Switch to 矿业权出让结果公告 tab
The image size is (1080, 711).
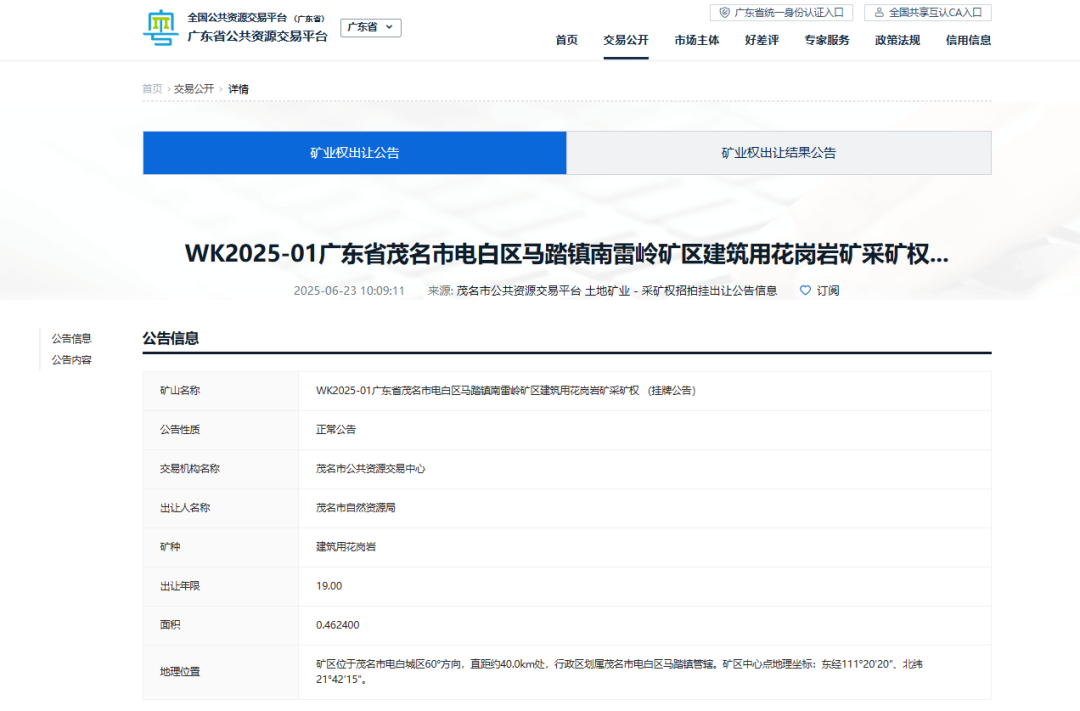pos(779,153)
